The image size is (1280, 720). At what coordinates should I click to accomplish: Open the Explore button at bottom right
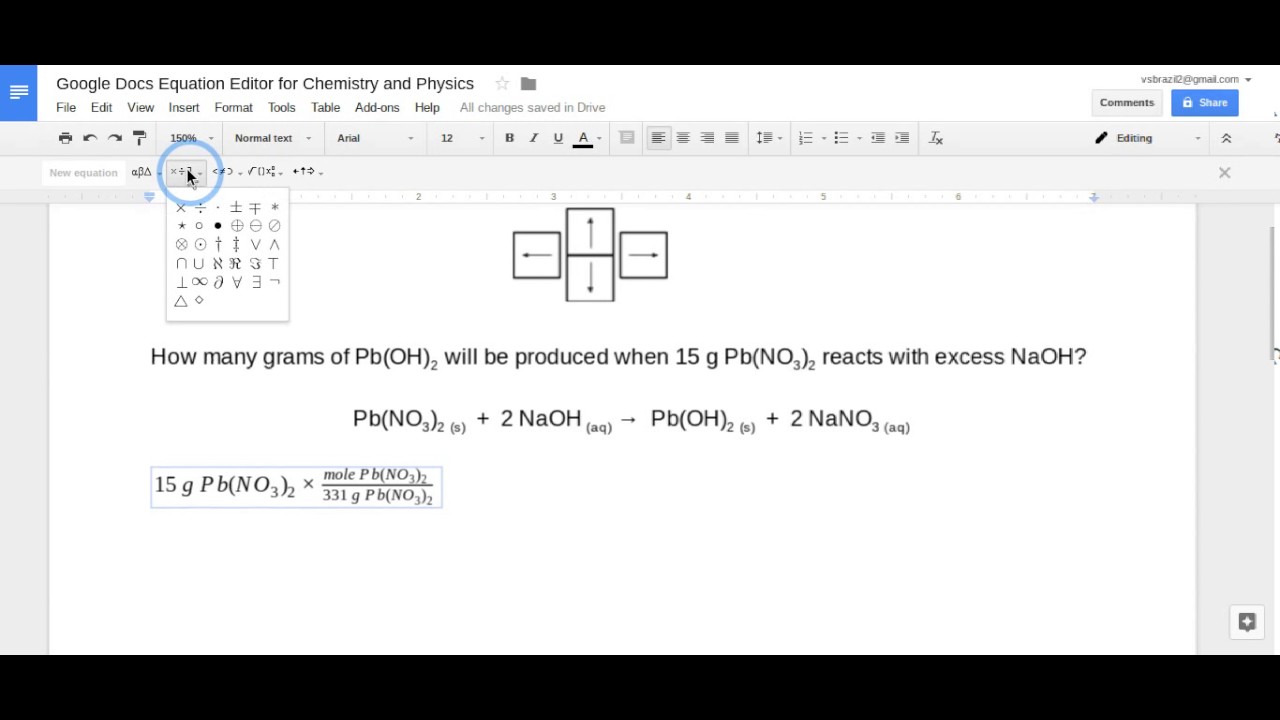pyautogui.click(x=1247, y=622)
